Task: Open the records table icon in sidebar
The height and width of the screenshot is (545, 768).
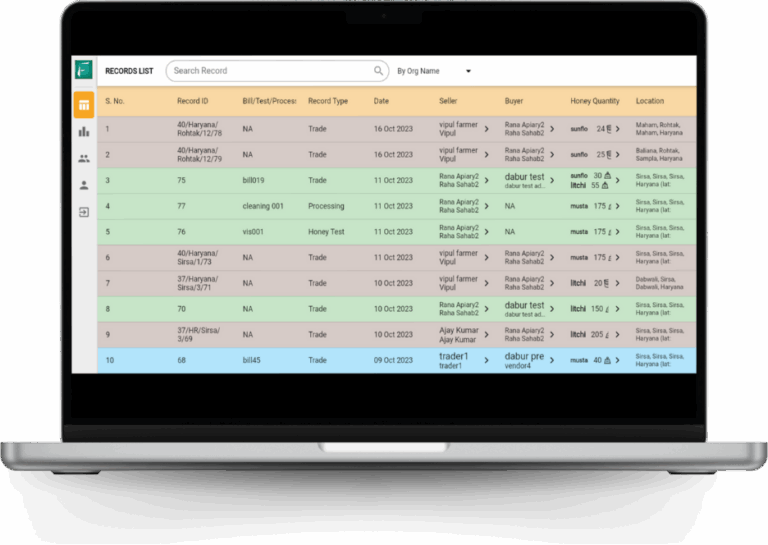Action: (84, 105)
